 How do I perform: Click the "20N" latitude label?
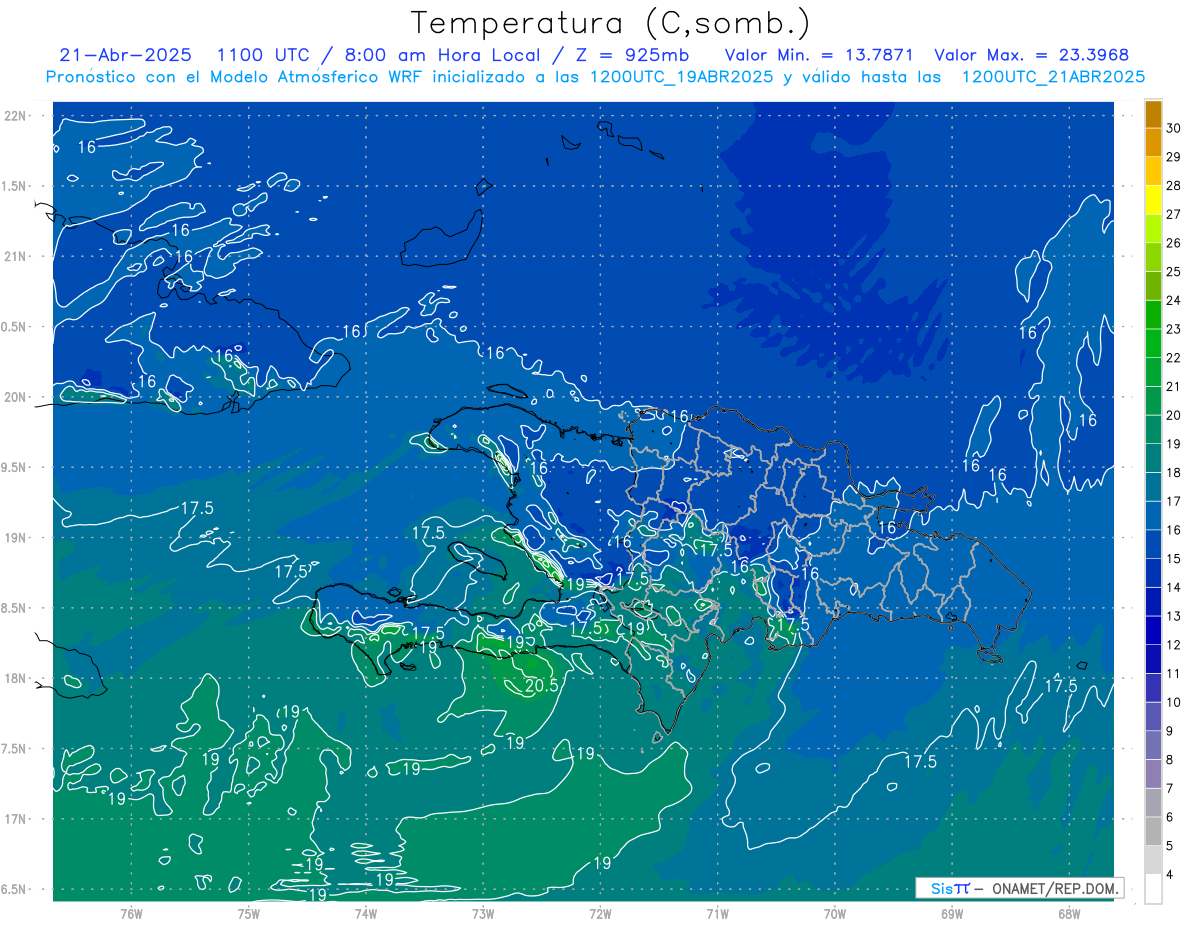point(15,397)
